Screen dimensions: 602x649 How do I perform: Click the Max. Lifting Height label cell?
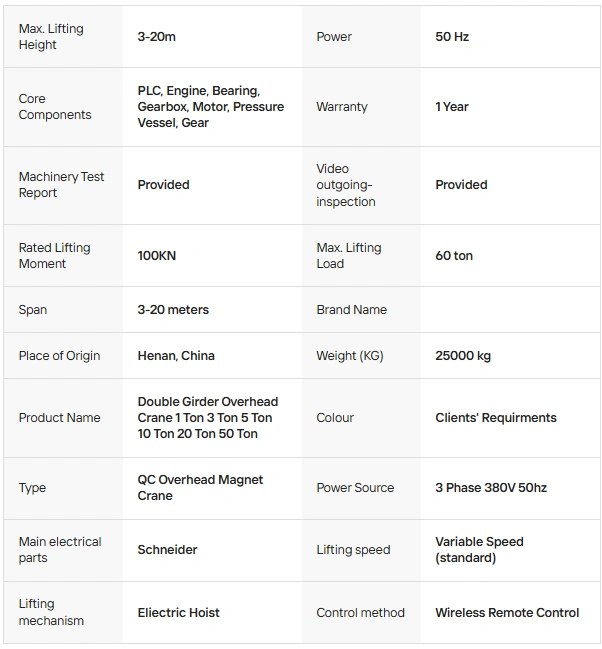(x=51, y=37)
